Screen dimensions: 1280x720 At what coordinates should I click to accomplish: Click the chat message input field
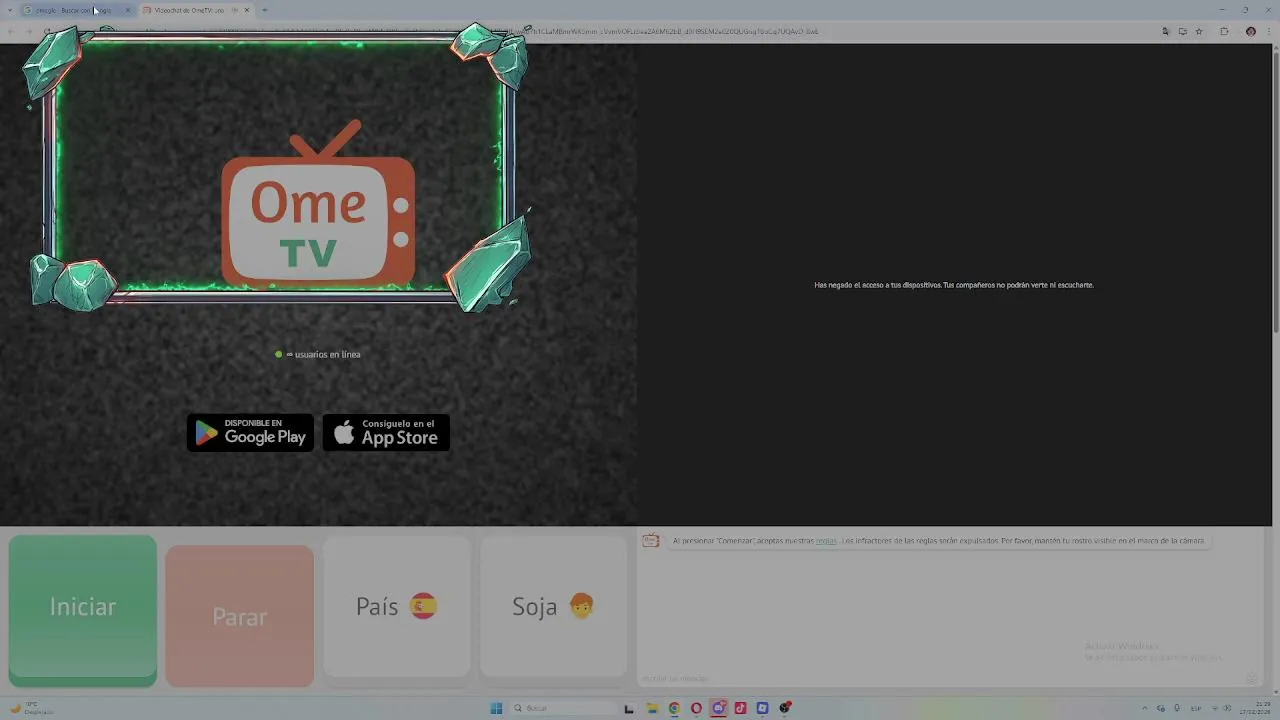click(940, 679)
